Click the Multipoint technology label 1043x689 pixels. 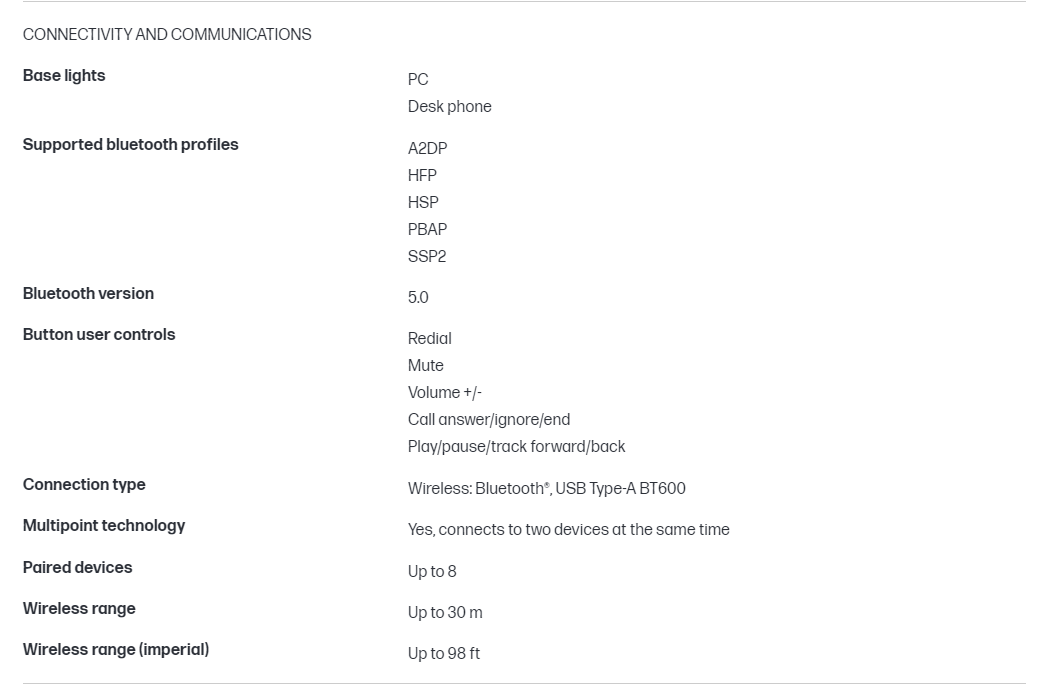[x=104, y=526]
